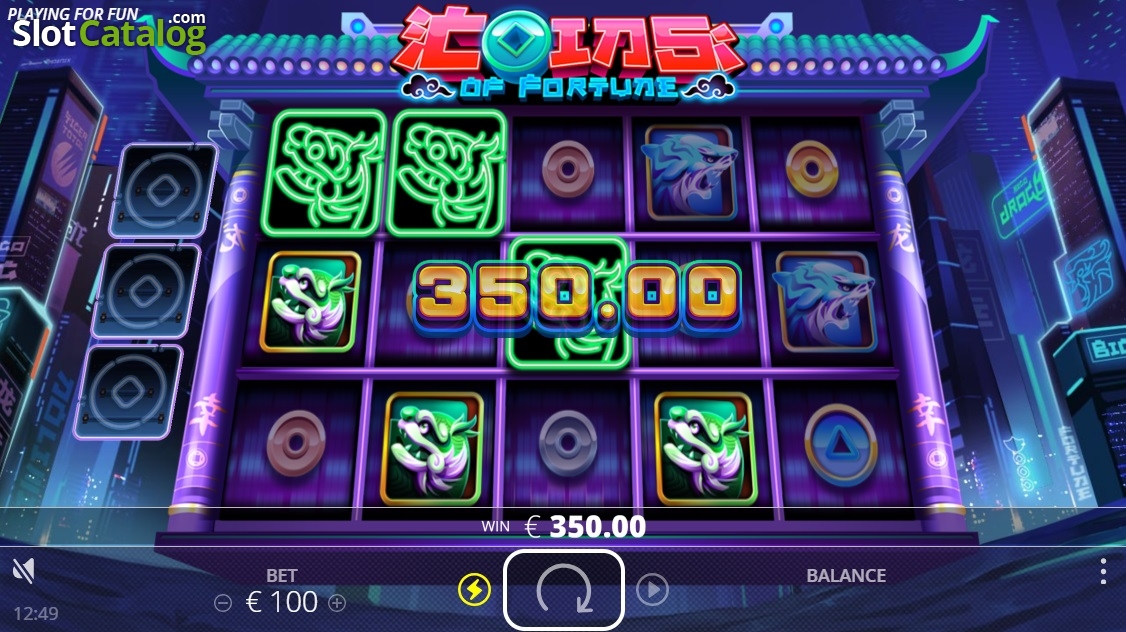
Task: Select the gold coin symbol on top row
Action: 811,169
